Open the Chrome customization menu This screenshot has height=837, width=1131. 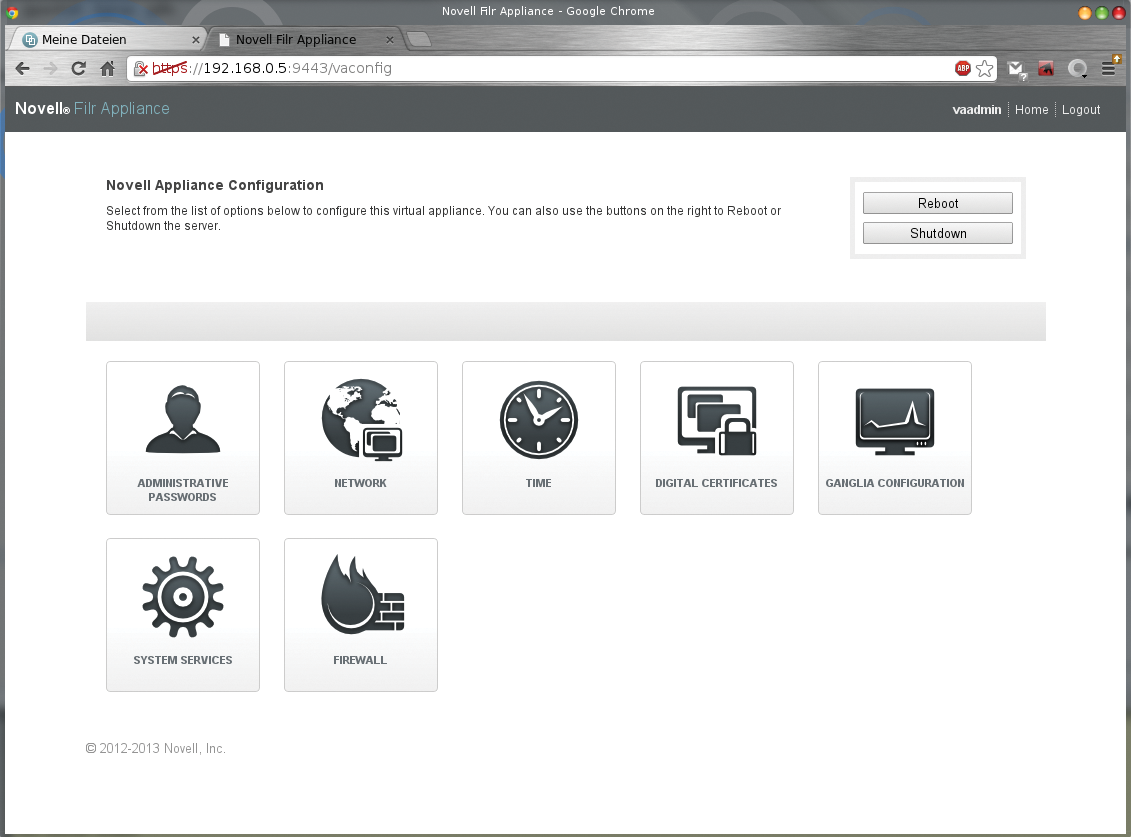point(1109,68)
